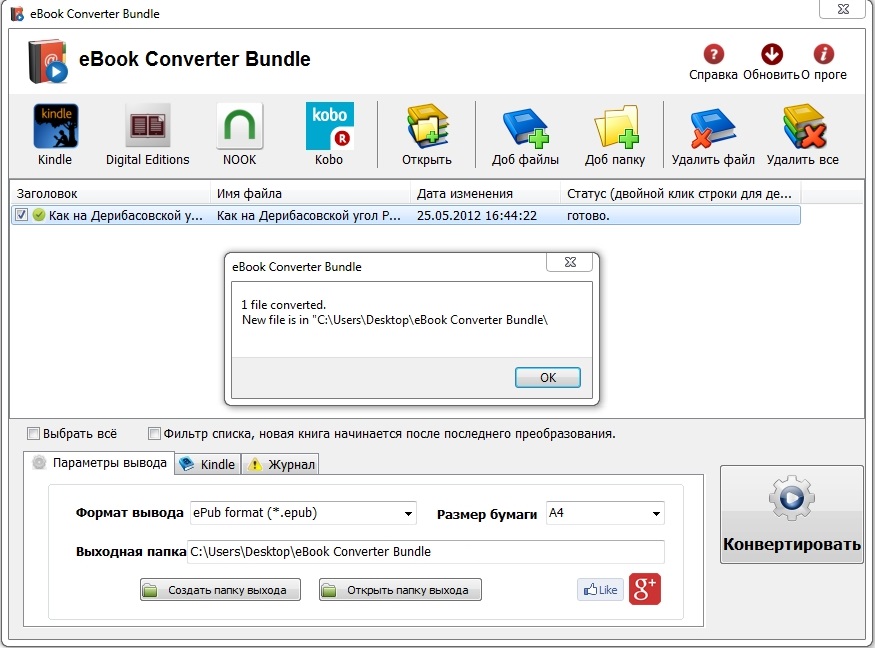
Task: Click the green status checkmark in book row
Action: 39,215
